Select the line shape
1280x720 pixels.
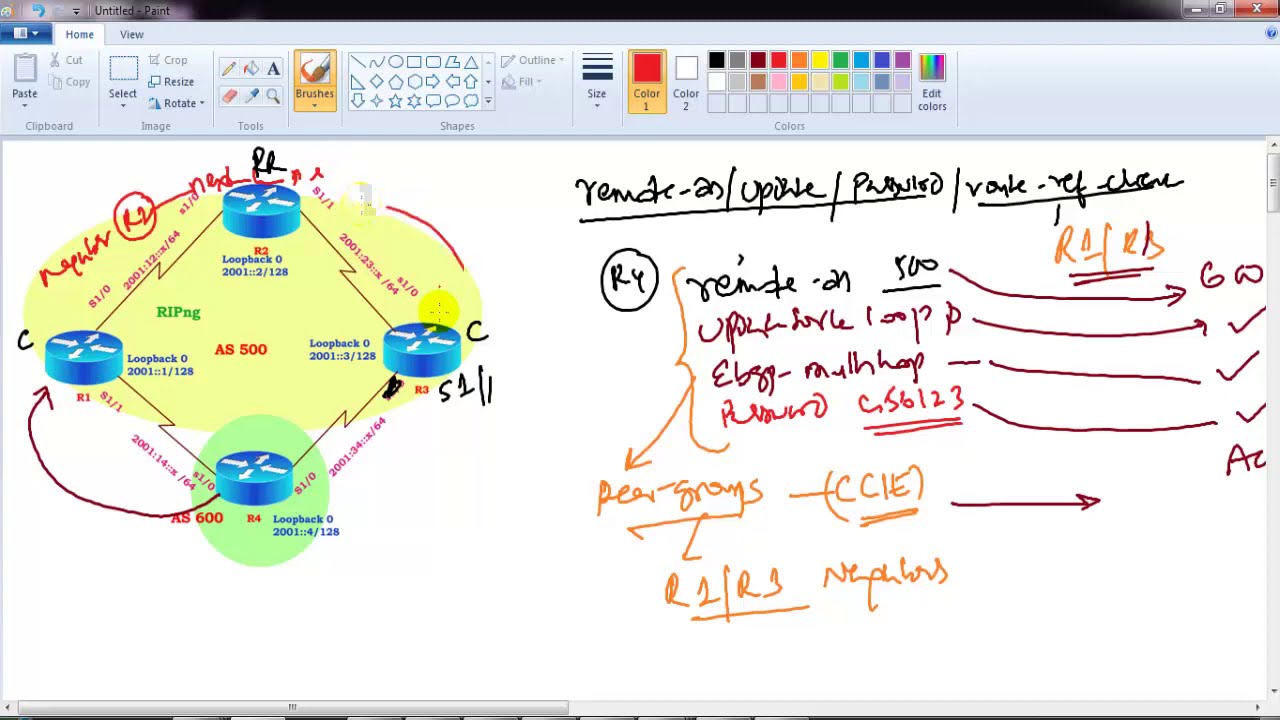[357, 62]
